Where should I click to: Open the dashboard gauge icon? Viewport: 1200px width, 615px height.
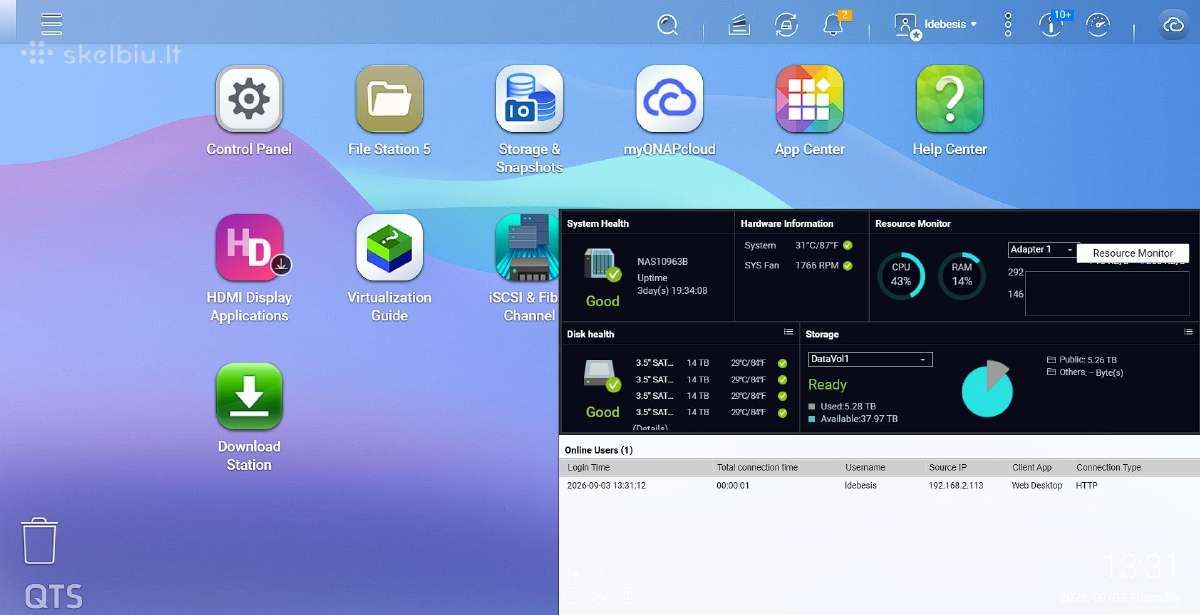(1098, 25)
